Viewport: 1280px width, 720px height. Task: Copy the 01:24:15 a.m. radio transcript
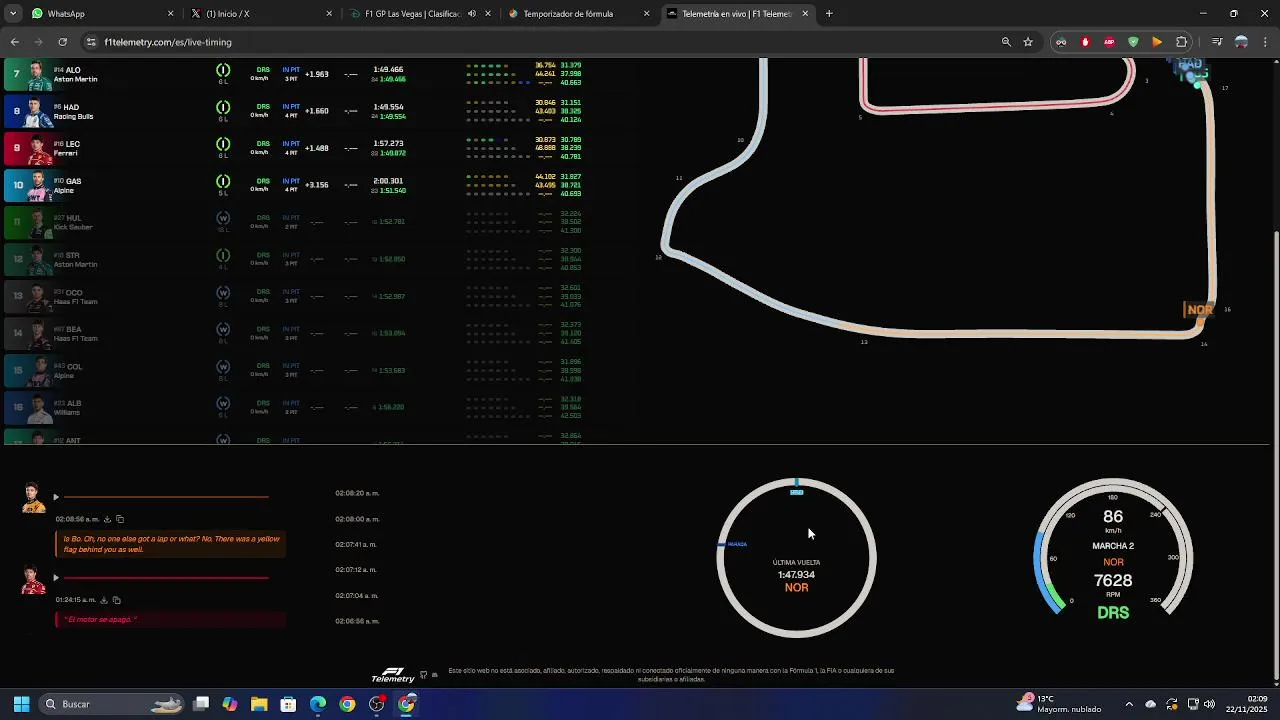tap(116, 600)
